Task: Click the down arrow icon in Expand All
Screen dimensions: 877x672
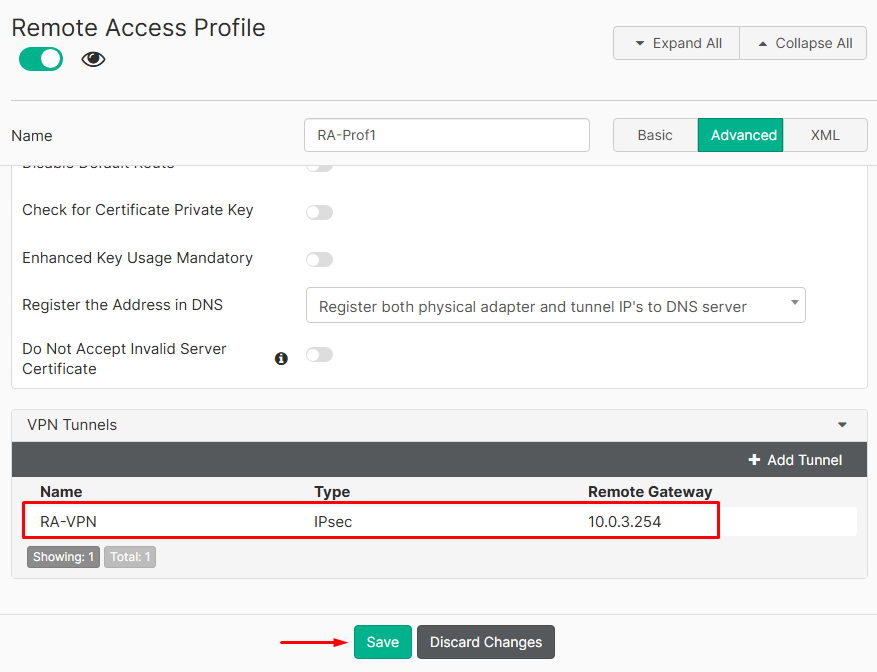Action: pyautogui.click(x=641, y=43)
